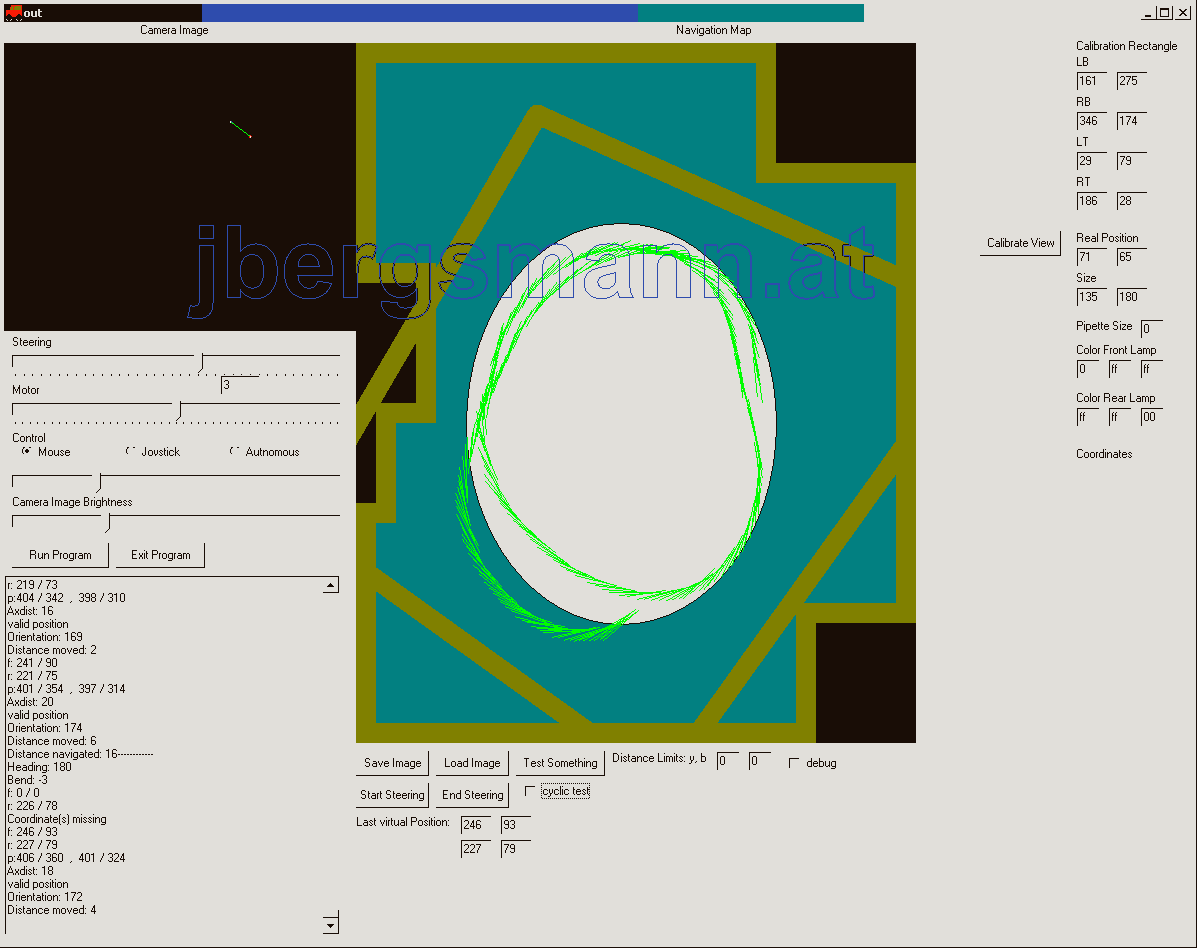
Task: Open Load Image
Action: [x=472, y=763]
